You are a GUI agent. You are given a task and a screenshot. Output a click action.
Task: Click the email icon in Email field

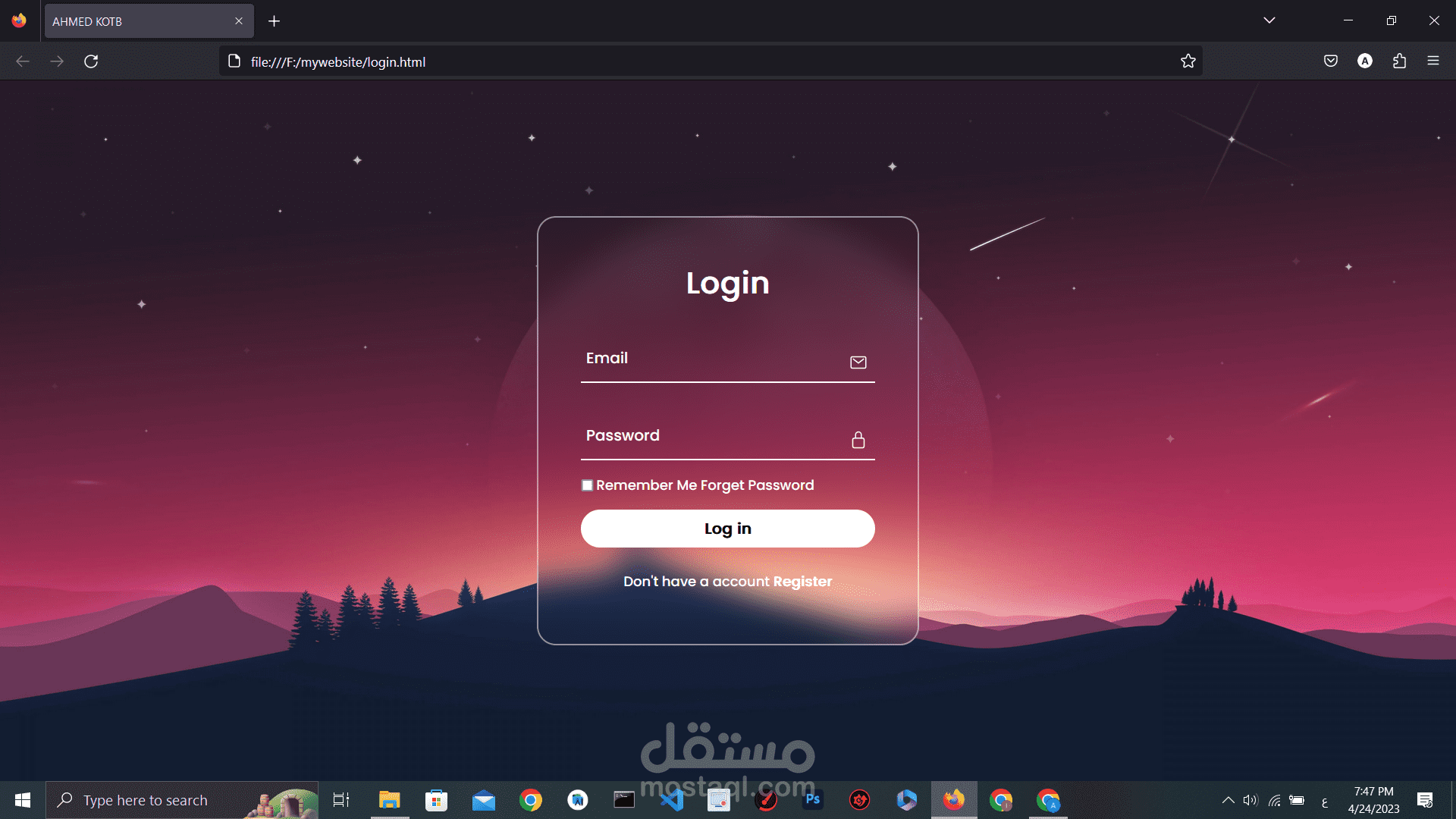click(x=857, y=362)
